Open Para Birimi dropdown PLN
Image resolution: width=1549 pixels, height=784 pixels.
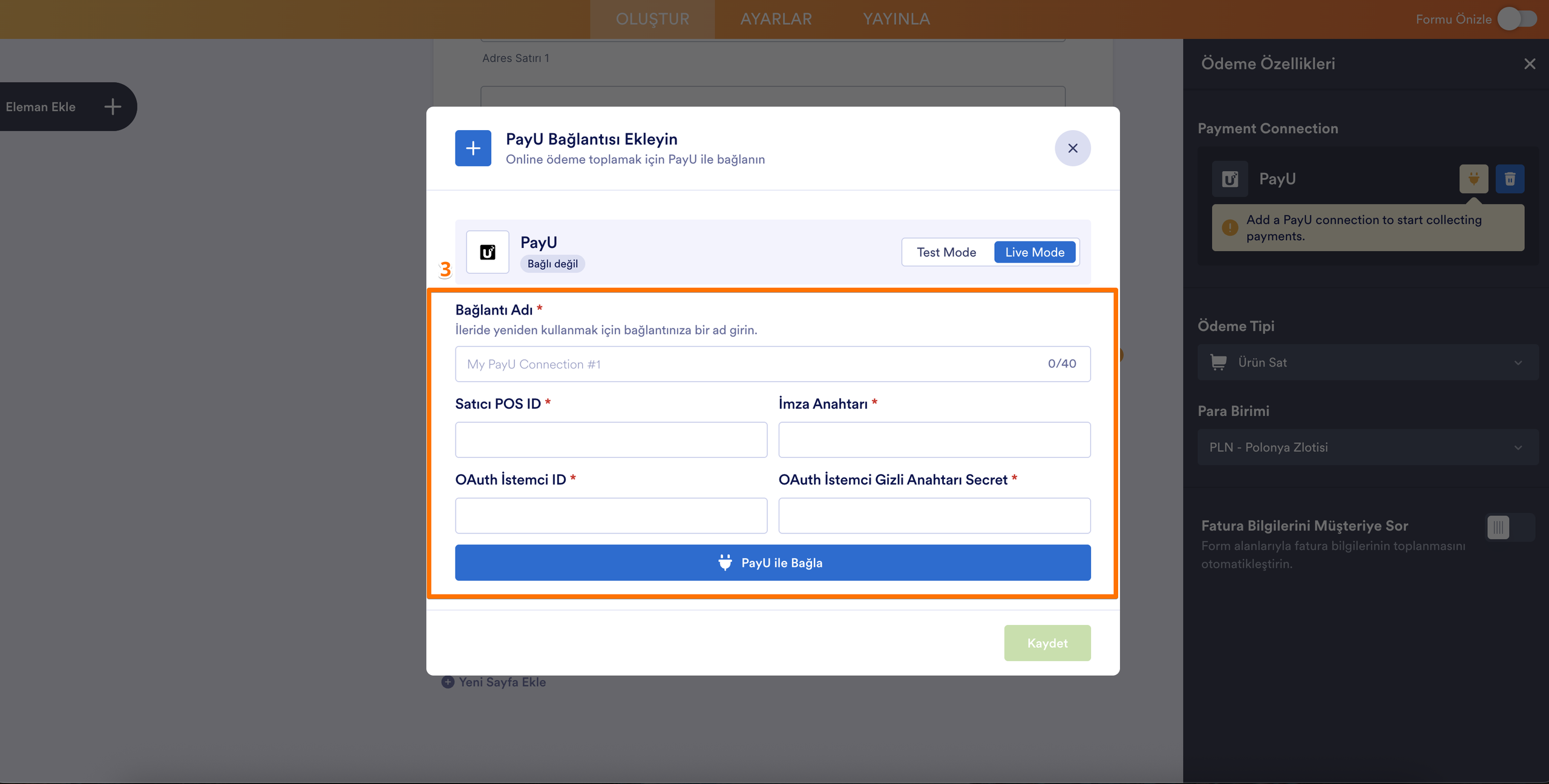pyautogui.click(x=1367, y=447)
